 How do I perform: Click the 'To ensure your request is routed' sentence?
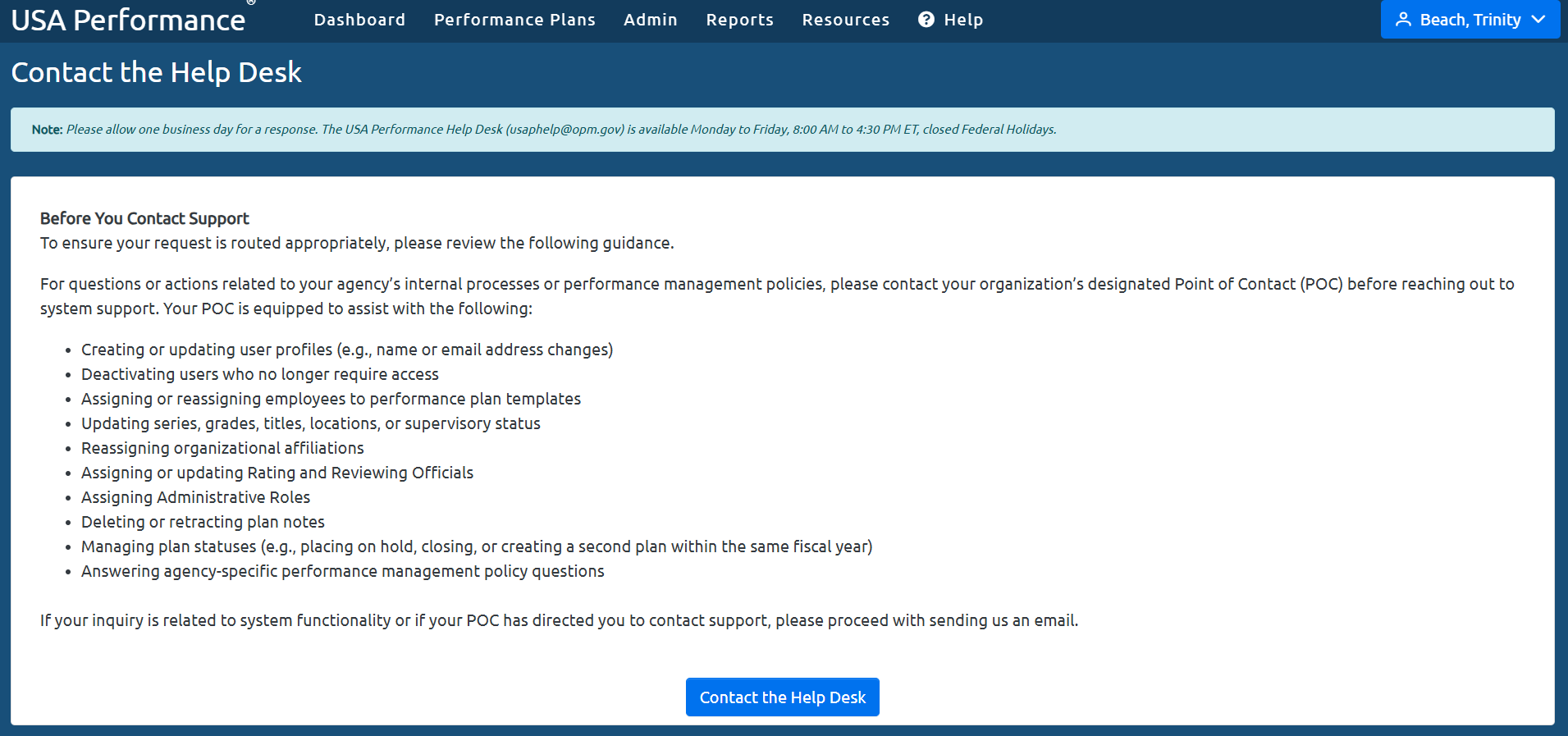tap(357, 243)
